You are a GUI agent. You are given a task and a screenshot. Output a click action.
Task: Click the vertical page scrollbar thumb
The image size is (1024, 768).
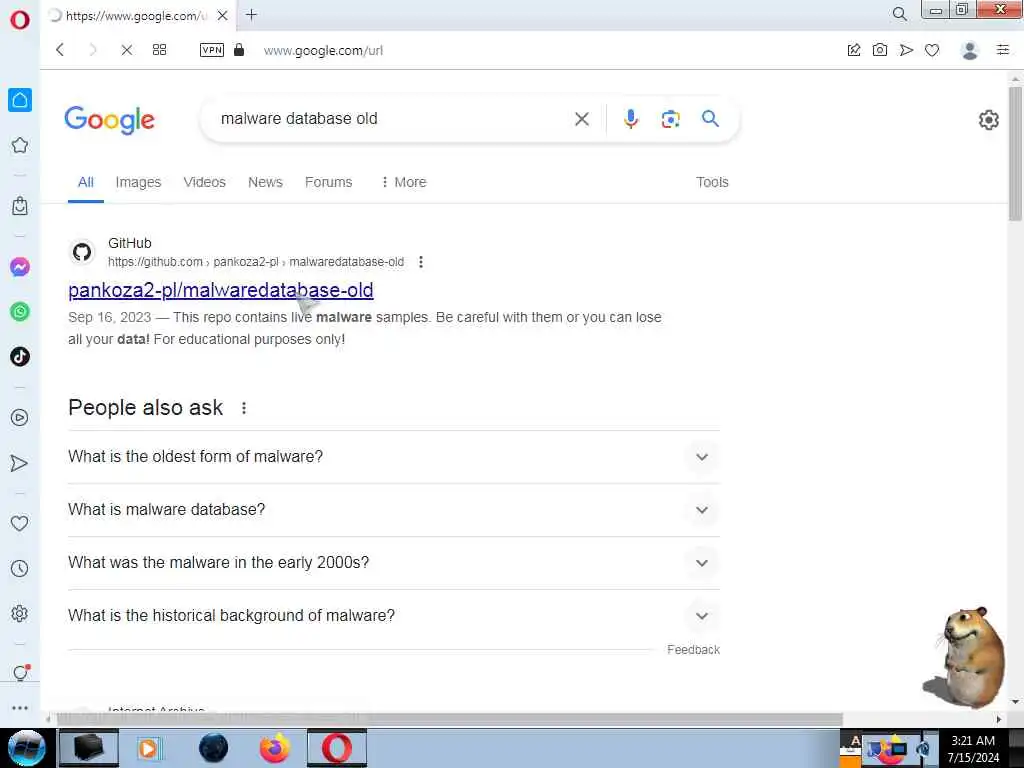tap(1015, 153)
